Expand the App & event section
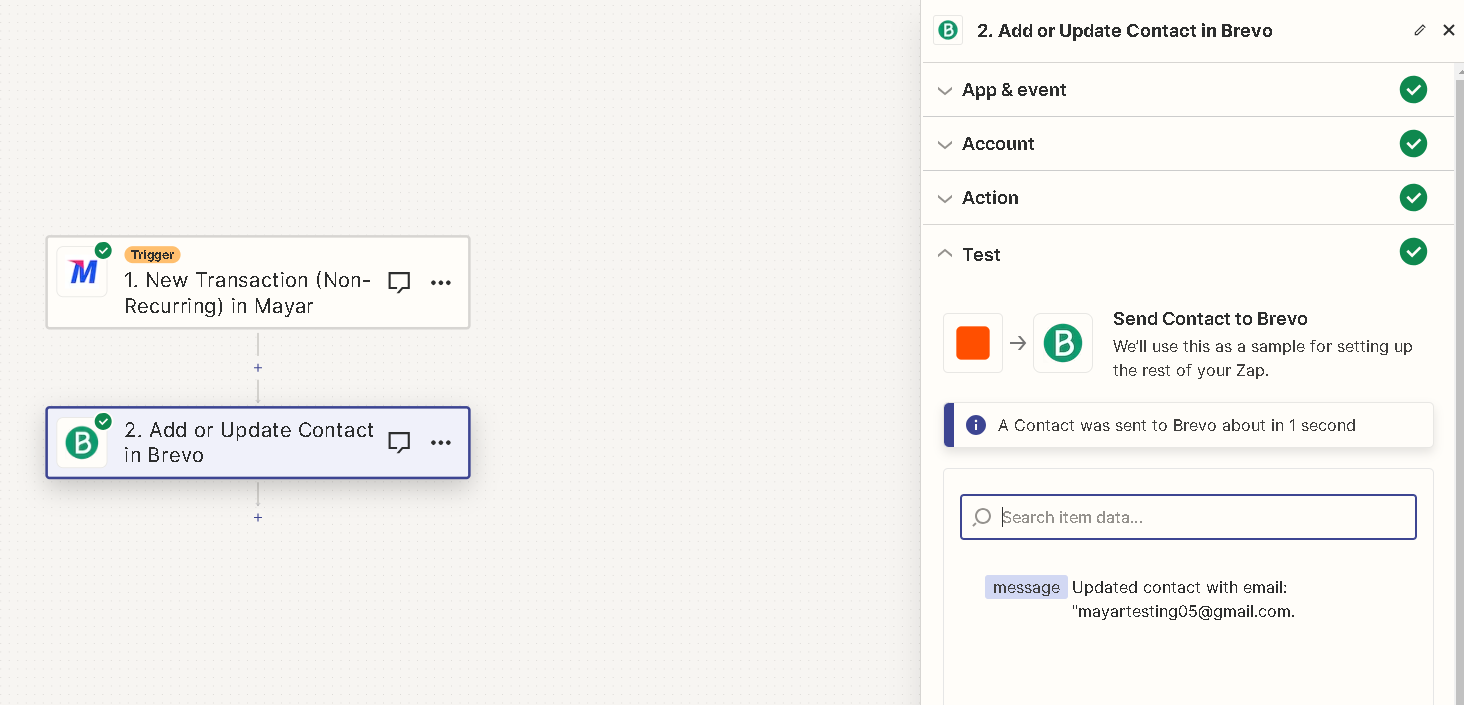Viewport: 1464px width, 705px height. 1188,90
